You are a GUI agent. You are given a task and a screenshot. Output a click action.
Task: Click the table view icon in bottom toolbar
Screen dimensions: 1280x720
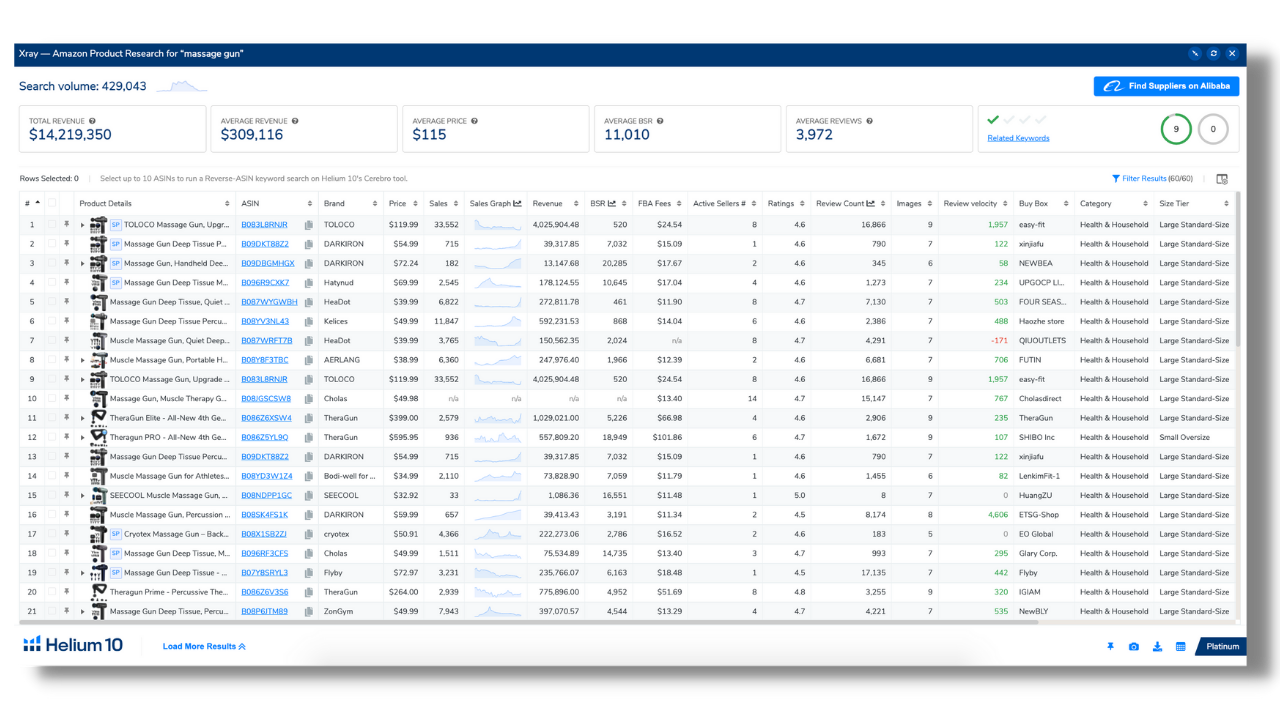(1180, 646)
